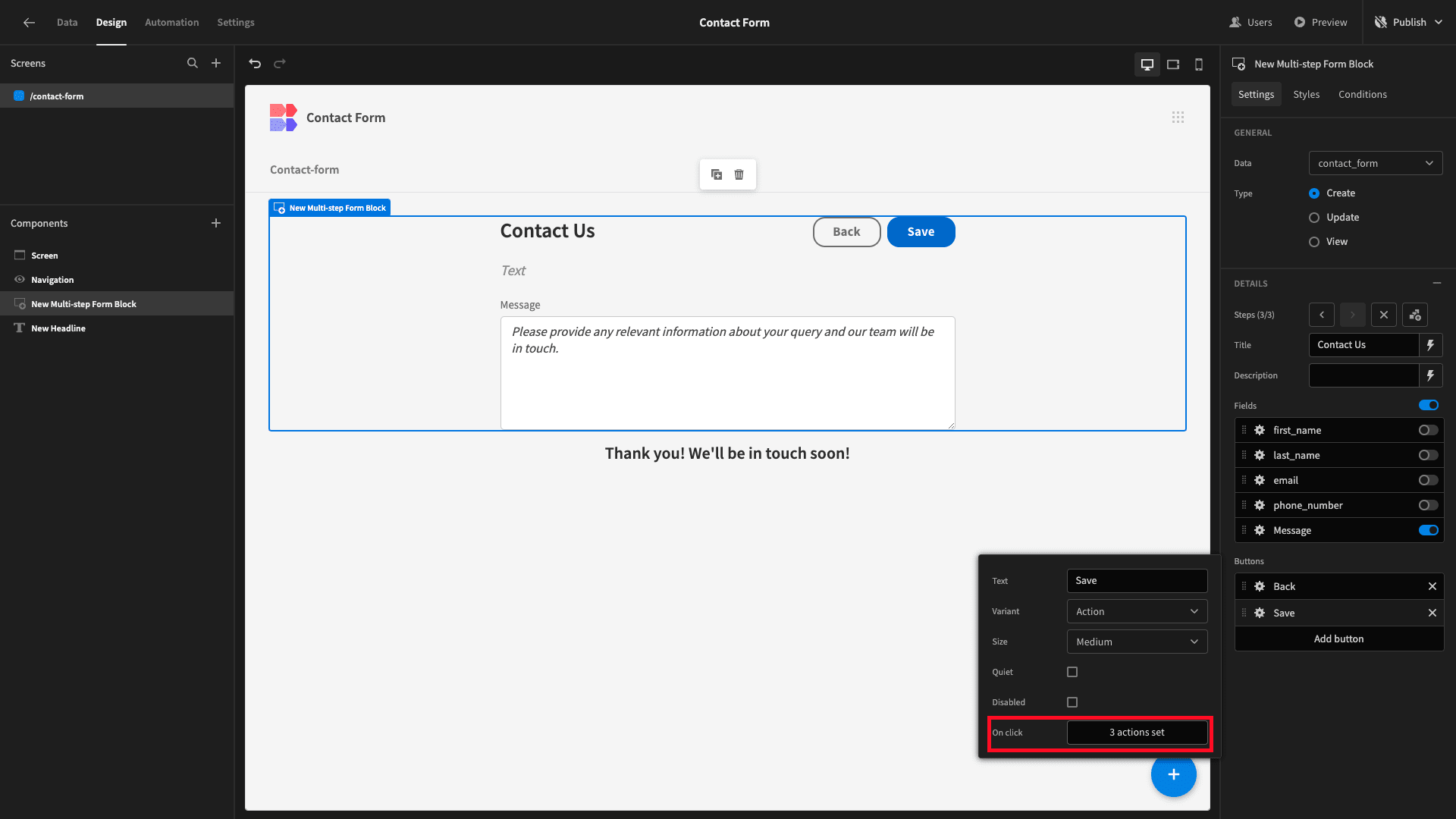Viewport: 1456px width, 819px height.
Task: Enable the last_name field toggle
Action: (1429, 455)
